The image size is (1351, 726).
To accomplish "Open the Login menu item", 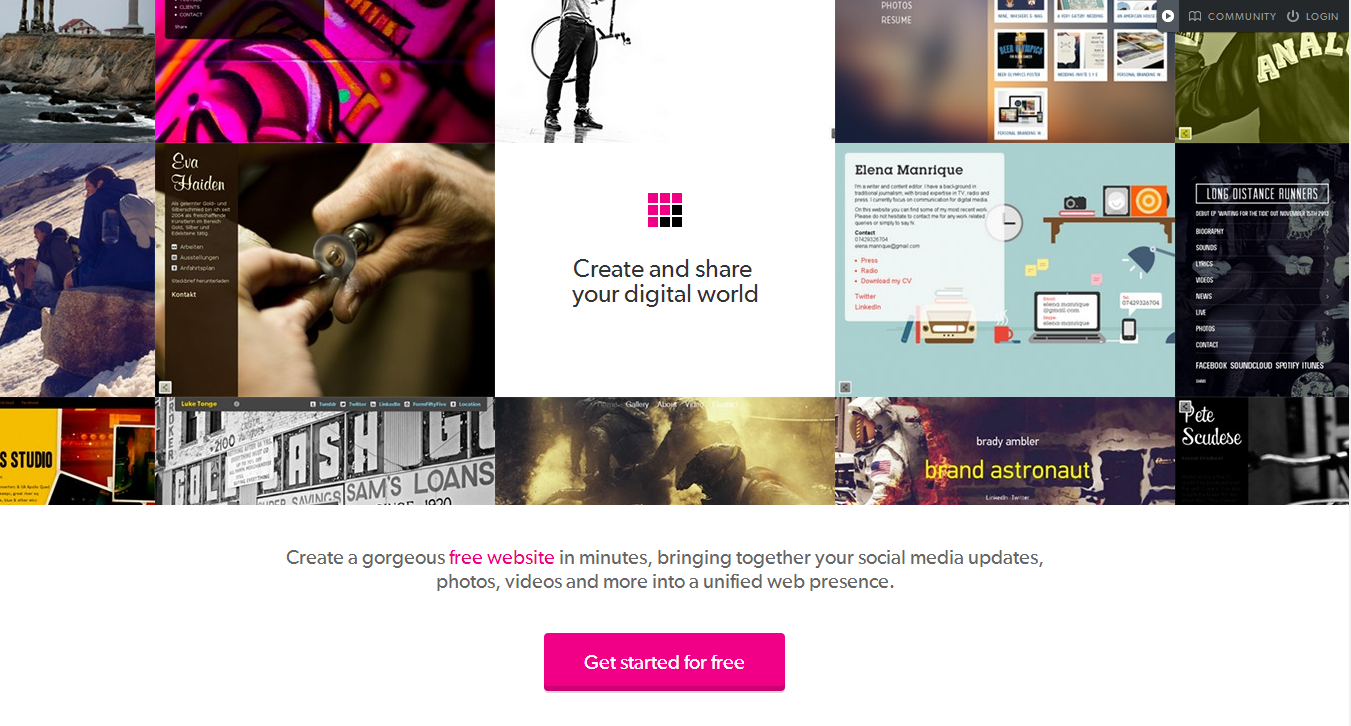I will point(1322,16).
